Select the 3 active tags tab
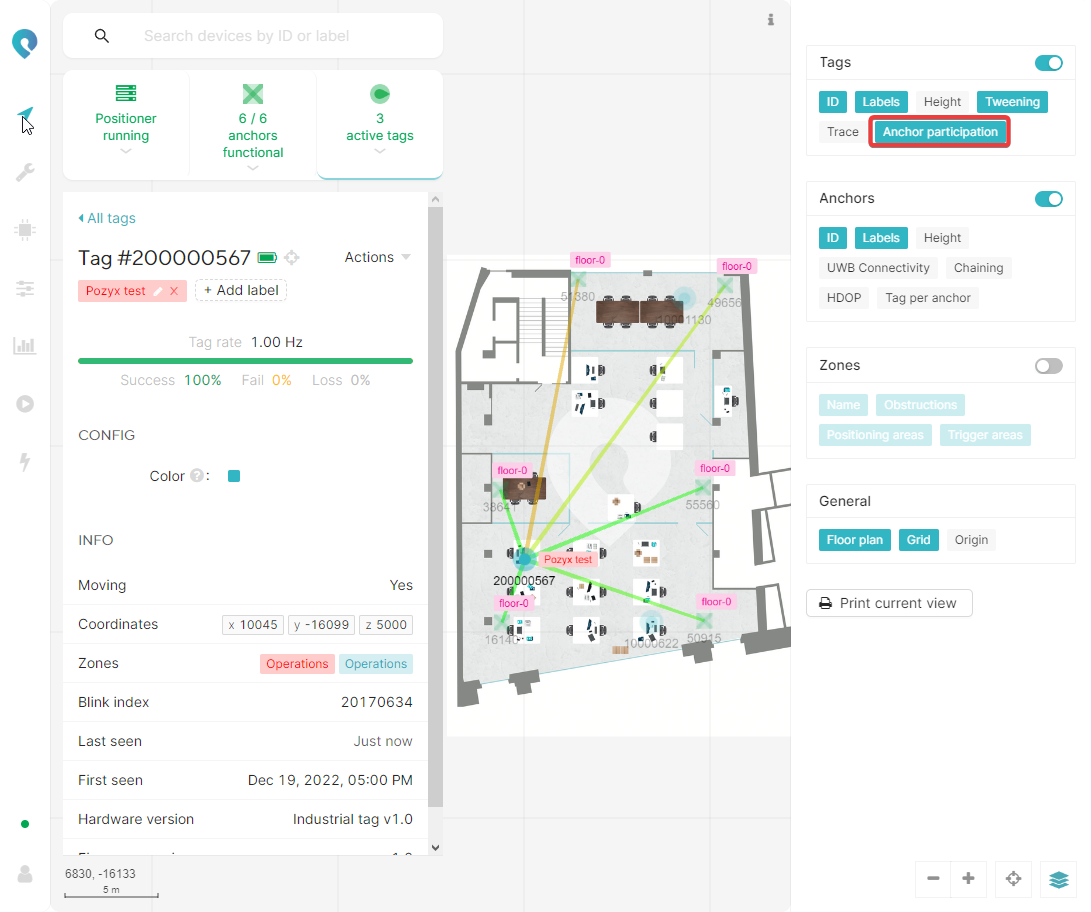Viewport: 1091px width, 912px height. 380,125
